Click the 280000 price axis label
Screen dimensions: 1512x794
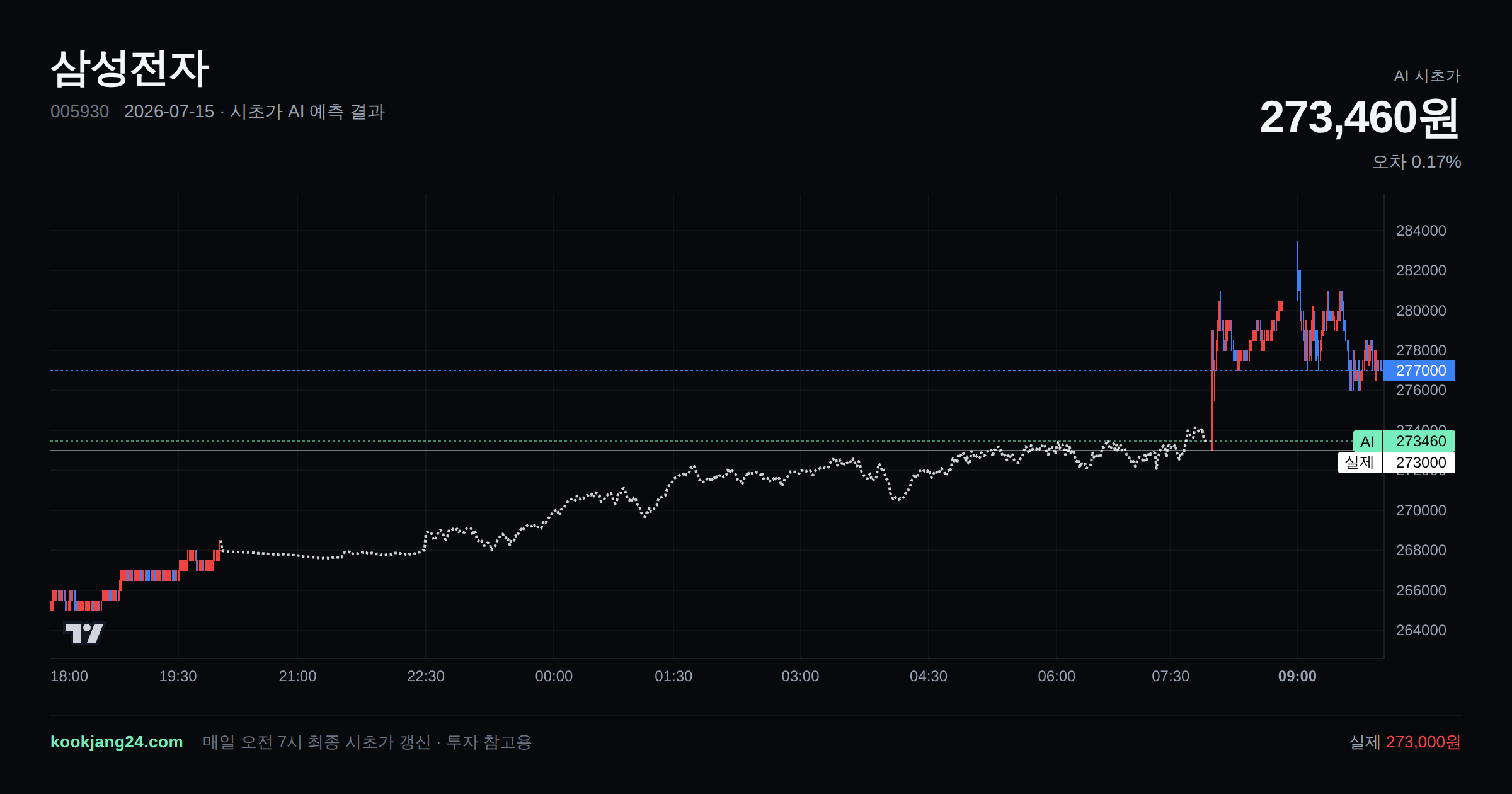click(x=1421, y=311)
